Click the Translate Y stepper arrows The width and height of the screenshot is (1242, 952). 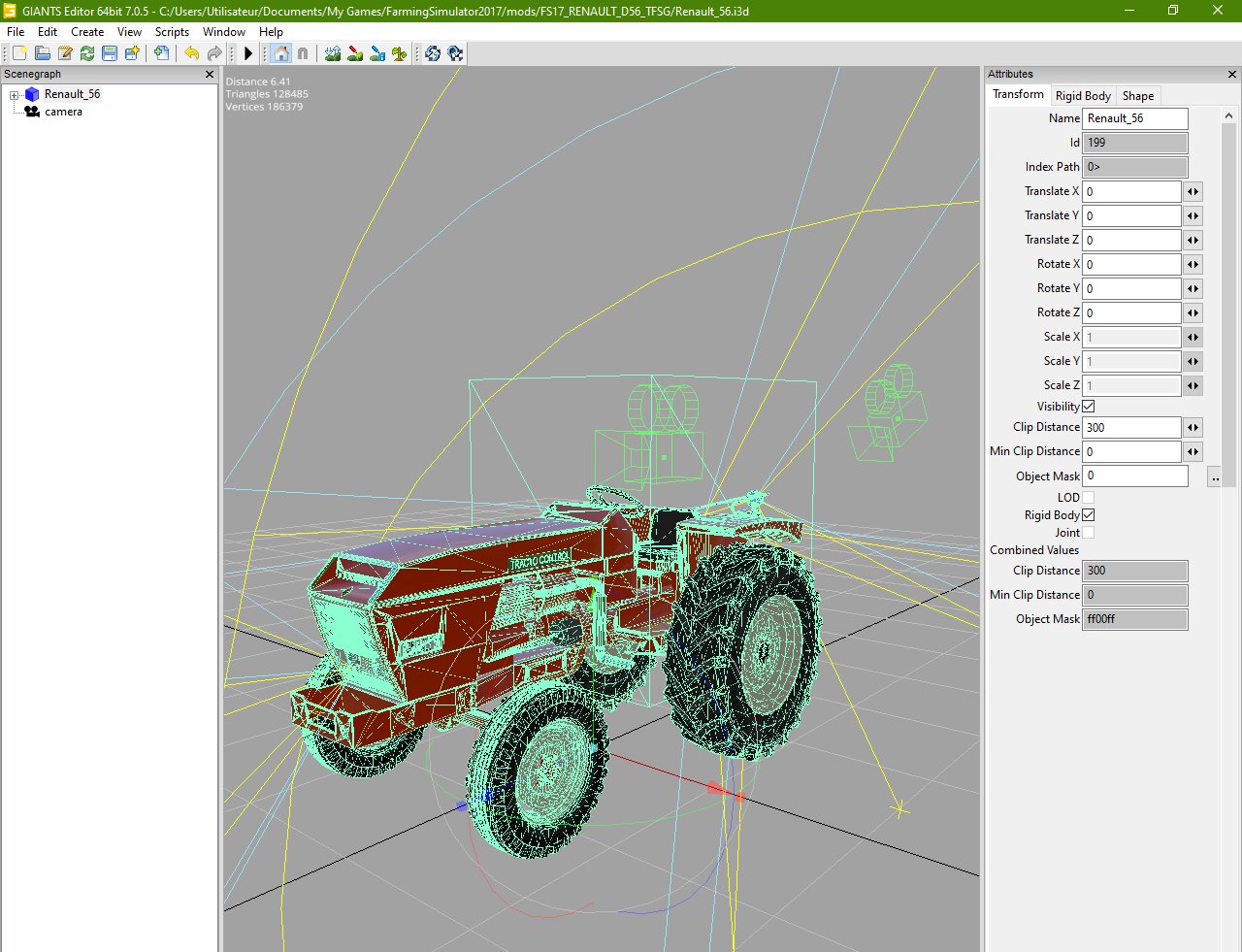pos(1193,215)
